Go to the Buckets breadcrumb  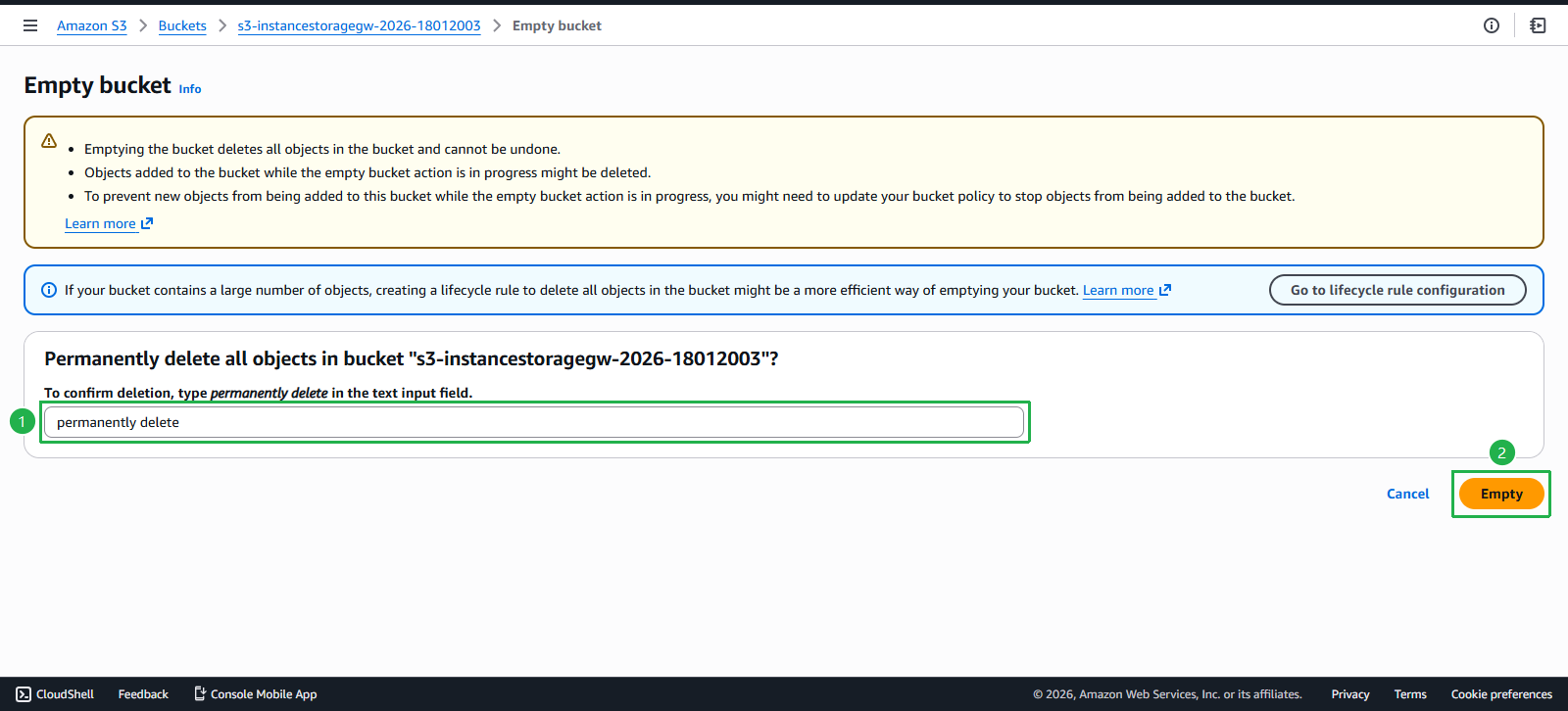pyautogui.click(x=182, y=25)
